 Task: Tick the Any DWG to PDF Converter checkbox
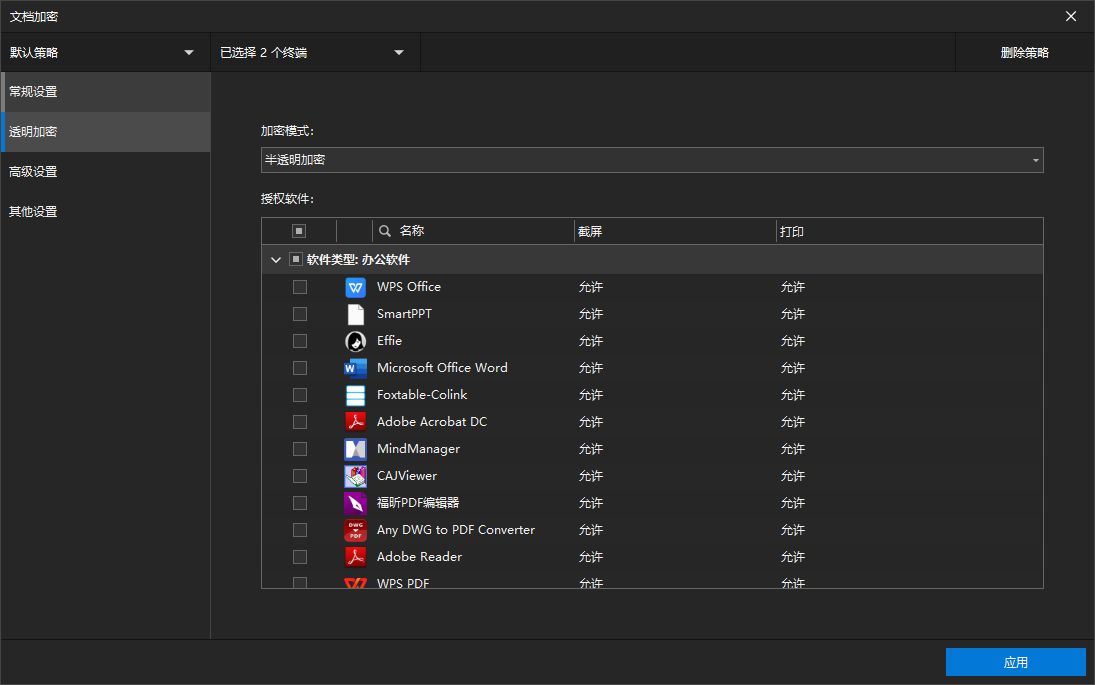click(300, 530)
